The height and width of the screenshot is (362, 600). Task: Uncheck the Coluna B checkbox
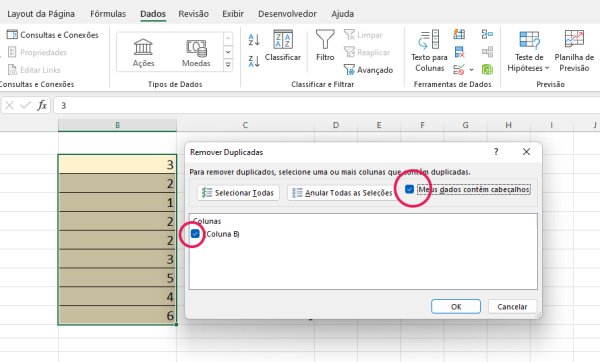coord(195,234)
